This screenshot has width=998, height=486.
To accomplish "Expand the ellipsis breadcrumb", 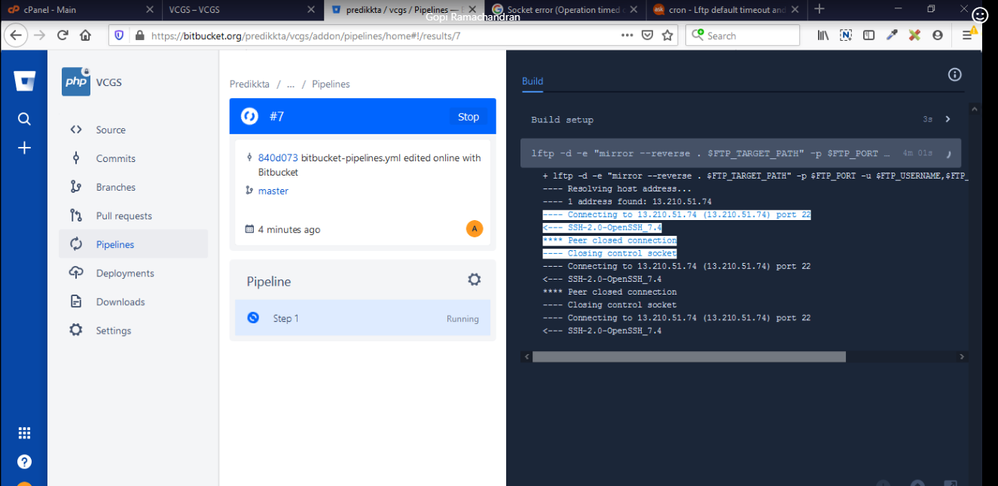I will click(x=290, y=84).
